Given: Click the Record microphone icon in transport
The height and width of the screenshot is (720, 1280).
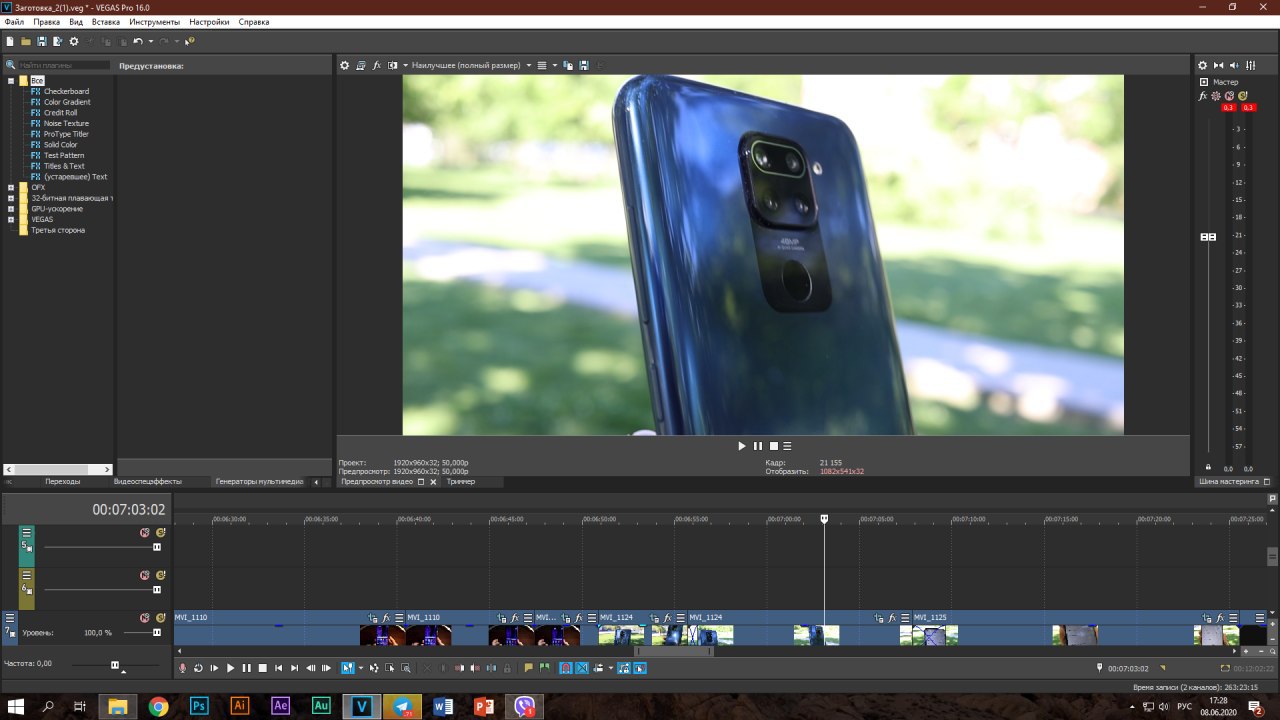Looking at the screenshot, I should click(182, 668).
